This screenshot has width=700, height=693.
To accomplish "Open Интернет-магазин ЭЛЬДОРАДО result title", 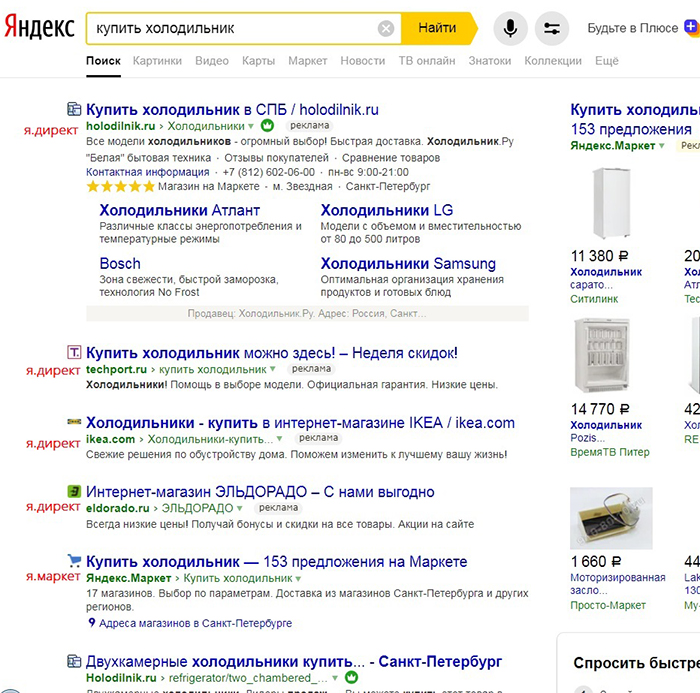I will coord(260,492).
